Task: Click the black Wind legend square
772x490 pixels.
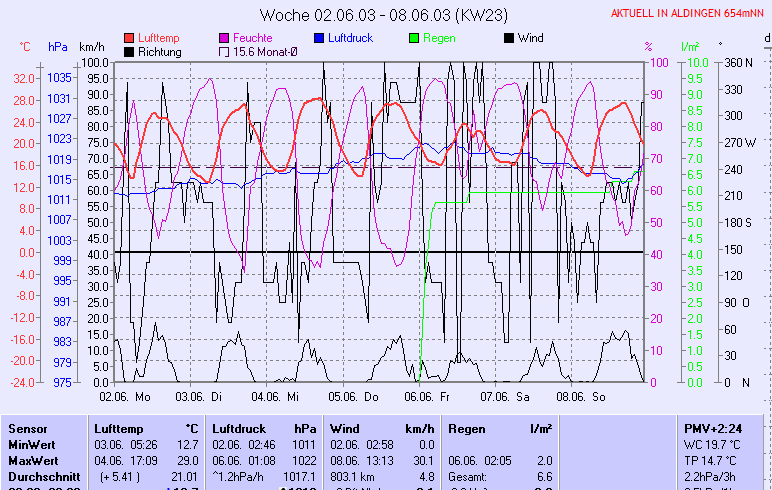Action: click(509, 38)
